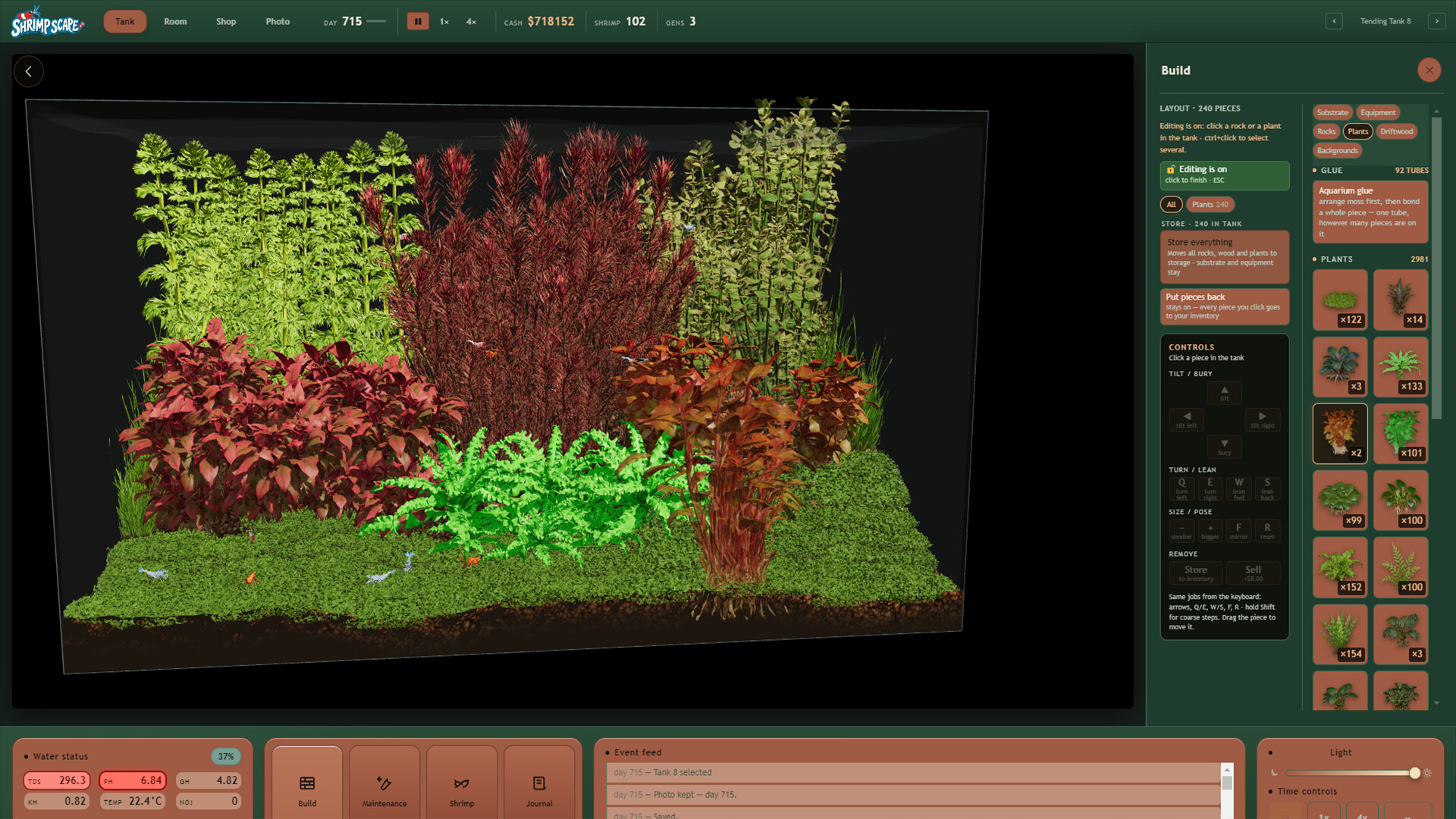Select the plant thumbnail x133

[1401, 367]
